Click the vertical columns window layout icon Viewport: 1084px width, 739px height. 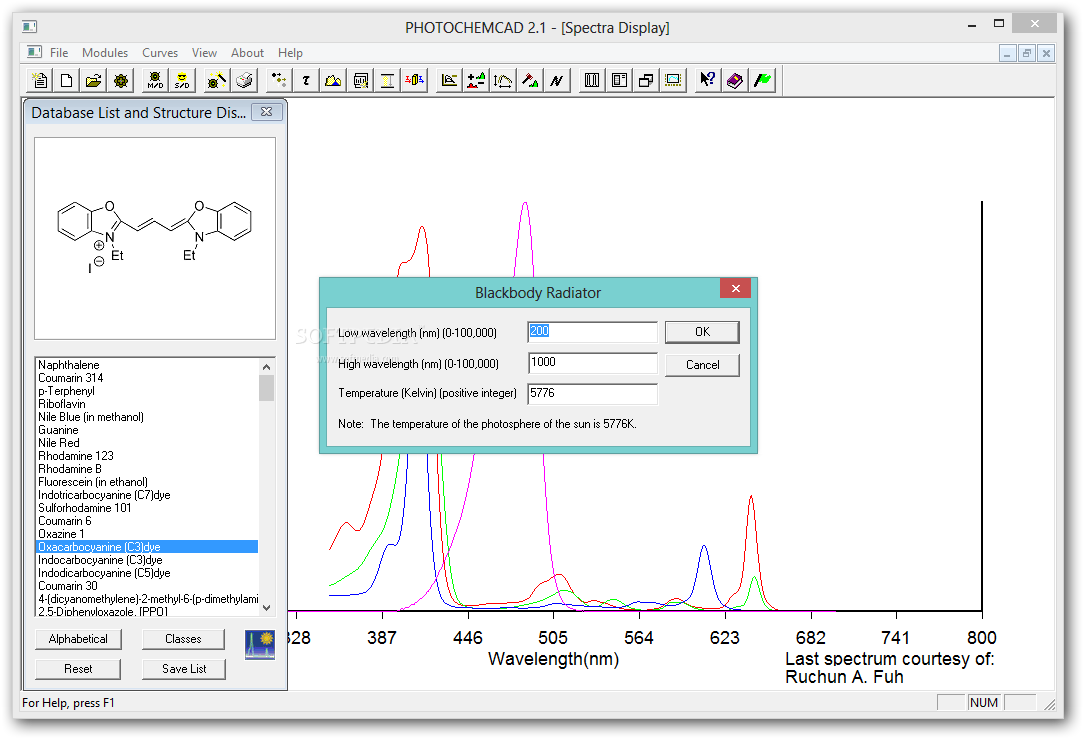[592, 80]
